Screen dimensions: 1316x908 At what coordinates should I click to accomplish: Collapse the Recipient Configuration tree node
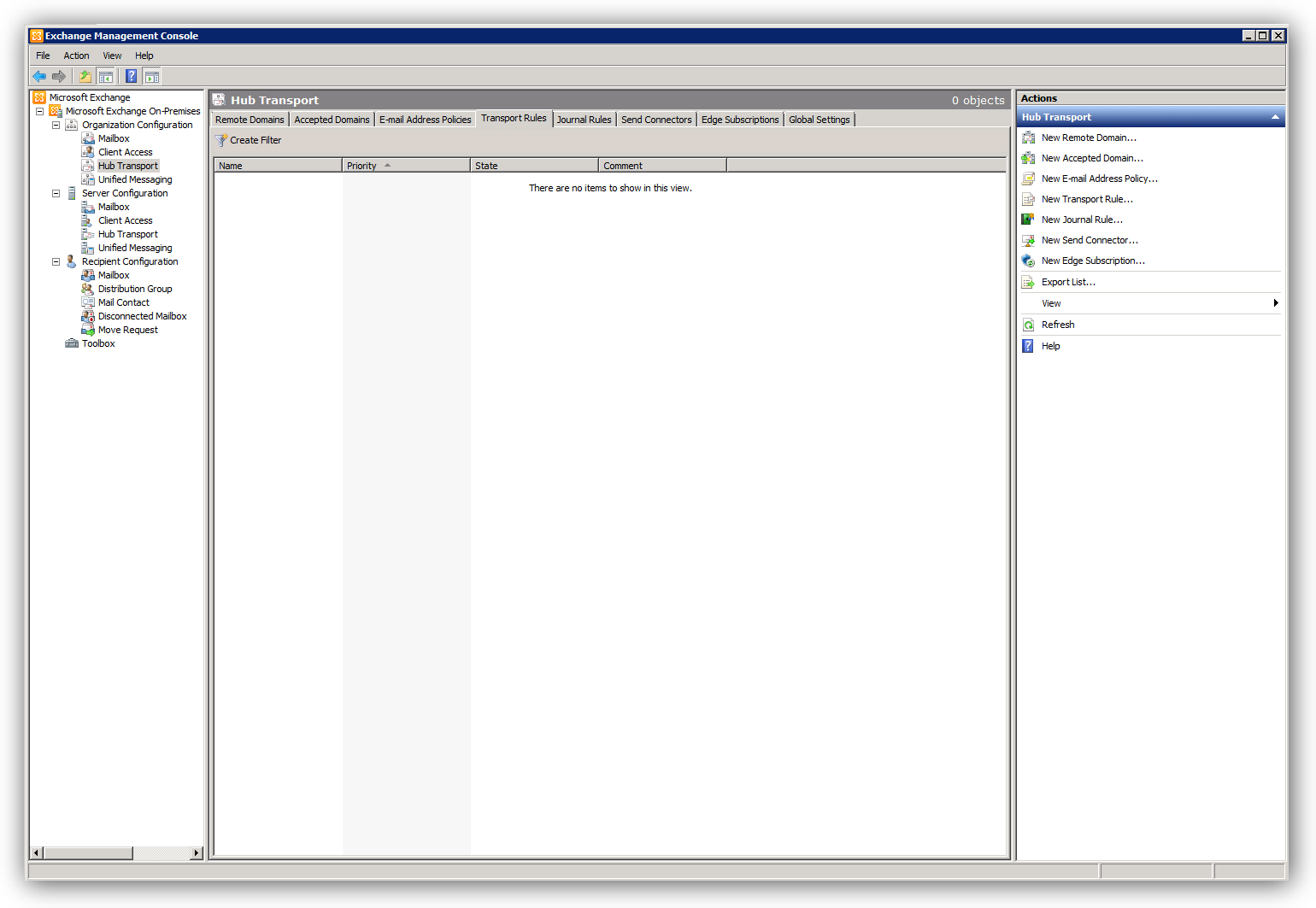tap(56, 261)
